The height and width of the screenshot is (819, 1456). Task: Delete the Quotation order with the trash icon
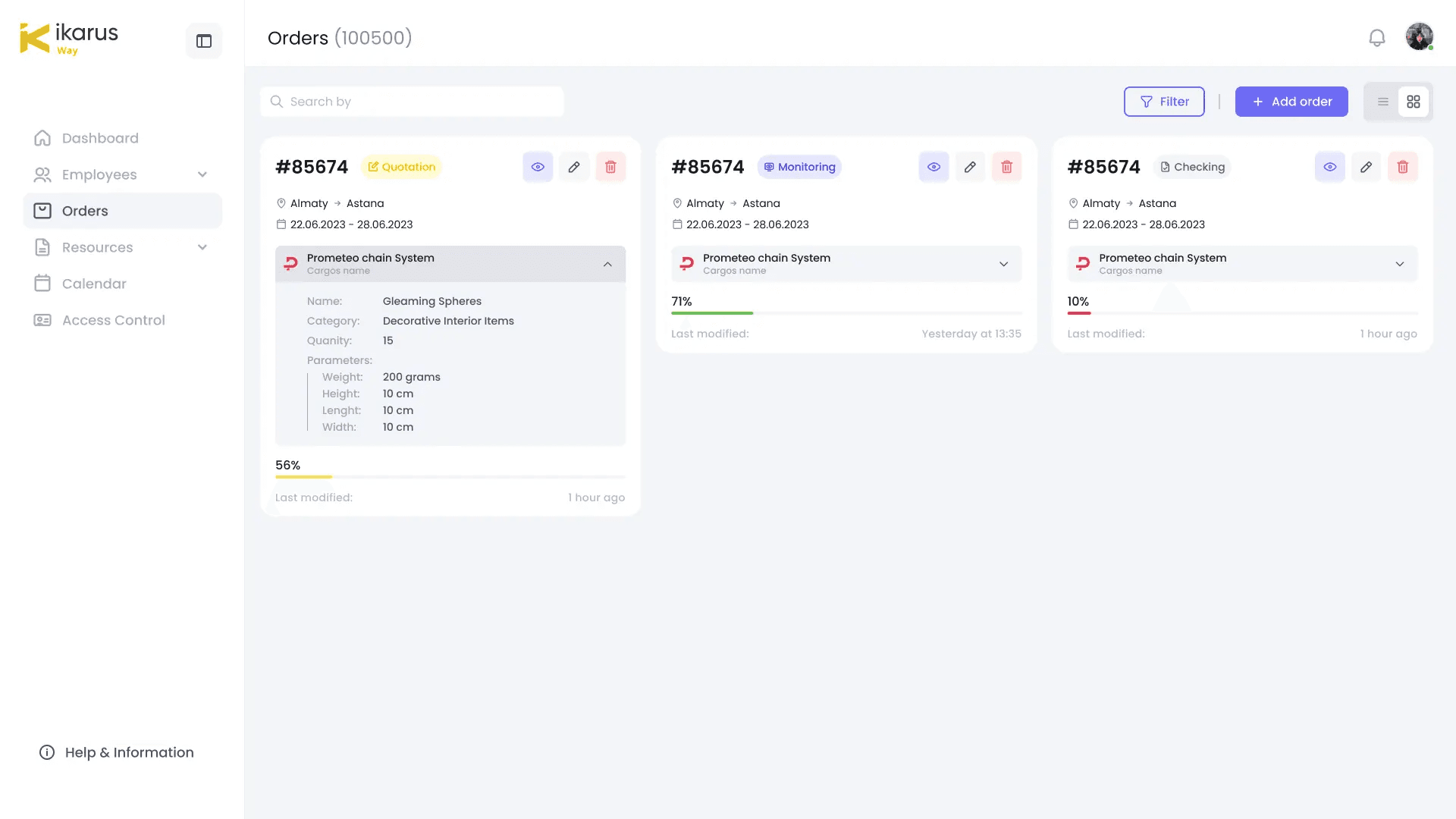tap(610, 167)
